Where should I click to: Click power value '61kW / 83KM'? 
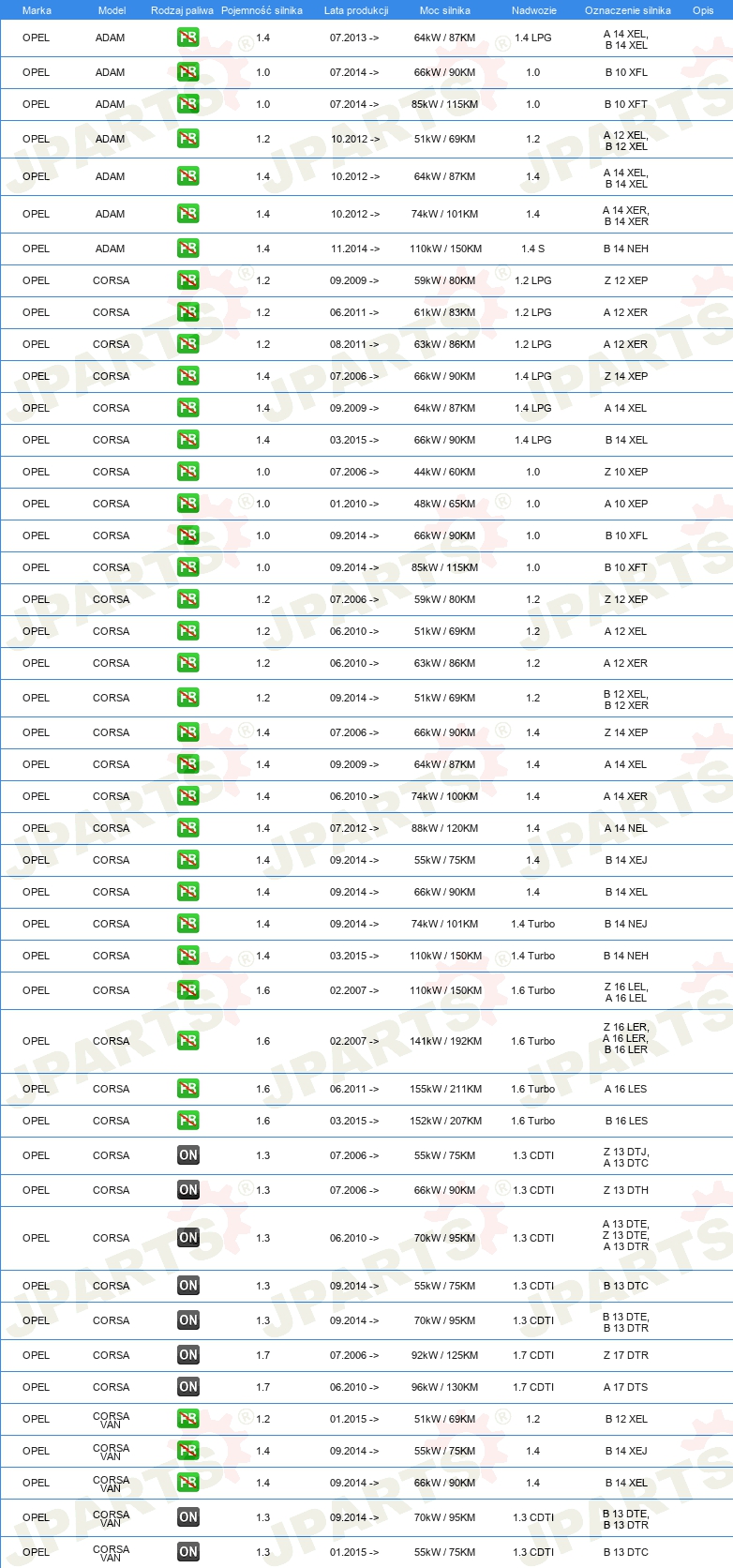(445, 312)
